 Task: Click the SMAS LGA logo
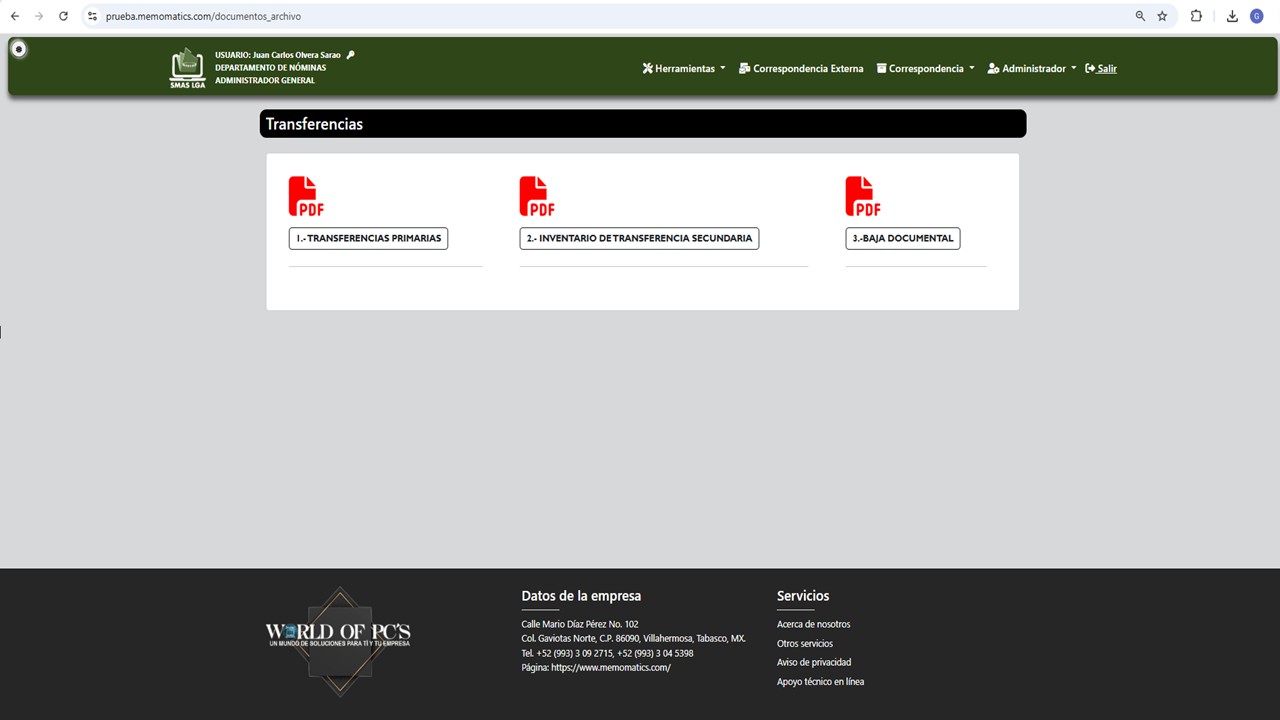click(x=187, y=68)
